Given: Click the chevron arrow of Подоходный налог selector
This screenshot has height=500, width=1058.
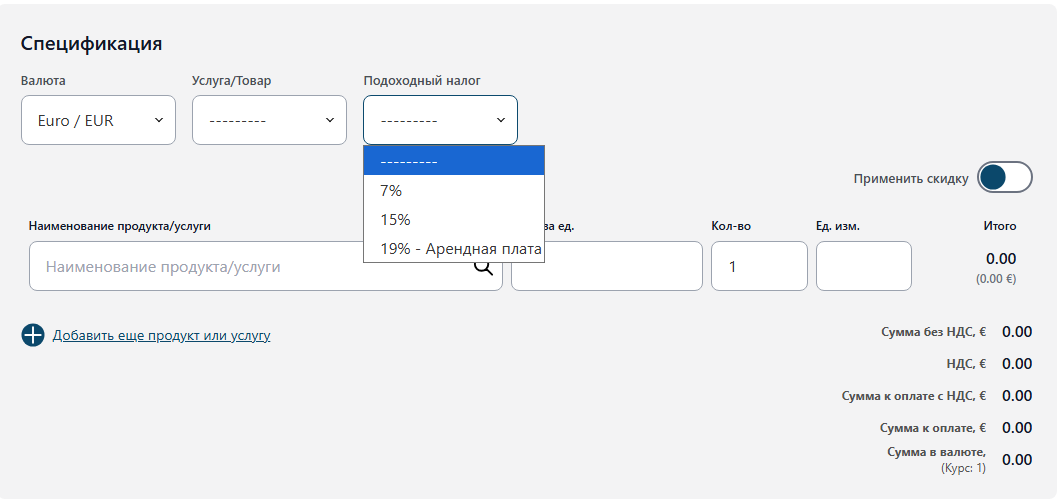Looking at the screenshot, I should tap(501, 120).
